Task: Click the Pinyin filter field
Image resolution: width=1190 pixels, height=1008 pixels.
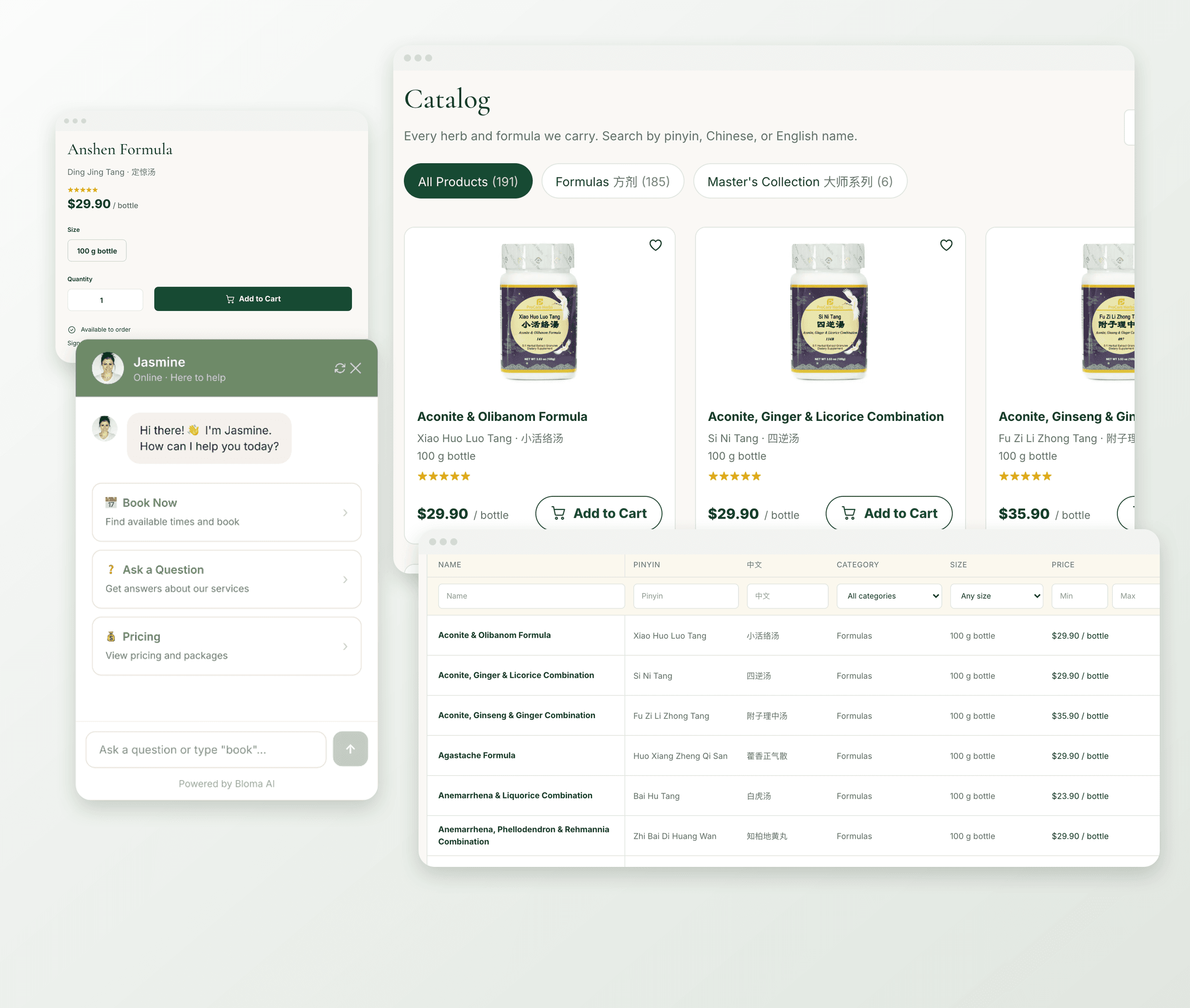Action: tap(685, 596)
